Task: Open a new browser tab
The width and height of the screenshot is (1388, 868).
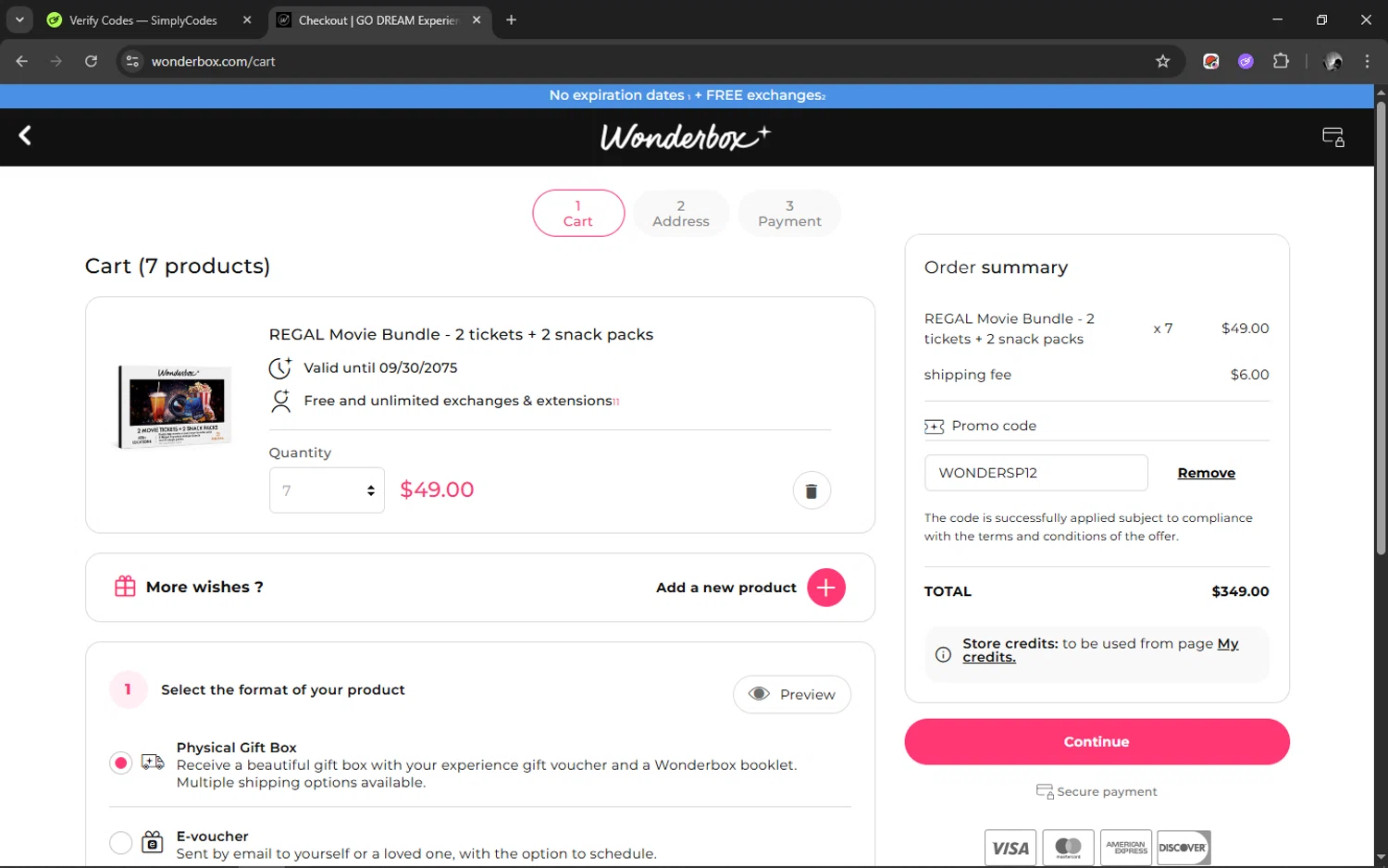Action: click(x=511, y=19)
